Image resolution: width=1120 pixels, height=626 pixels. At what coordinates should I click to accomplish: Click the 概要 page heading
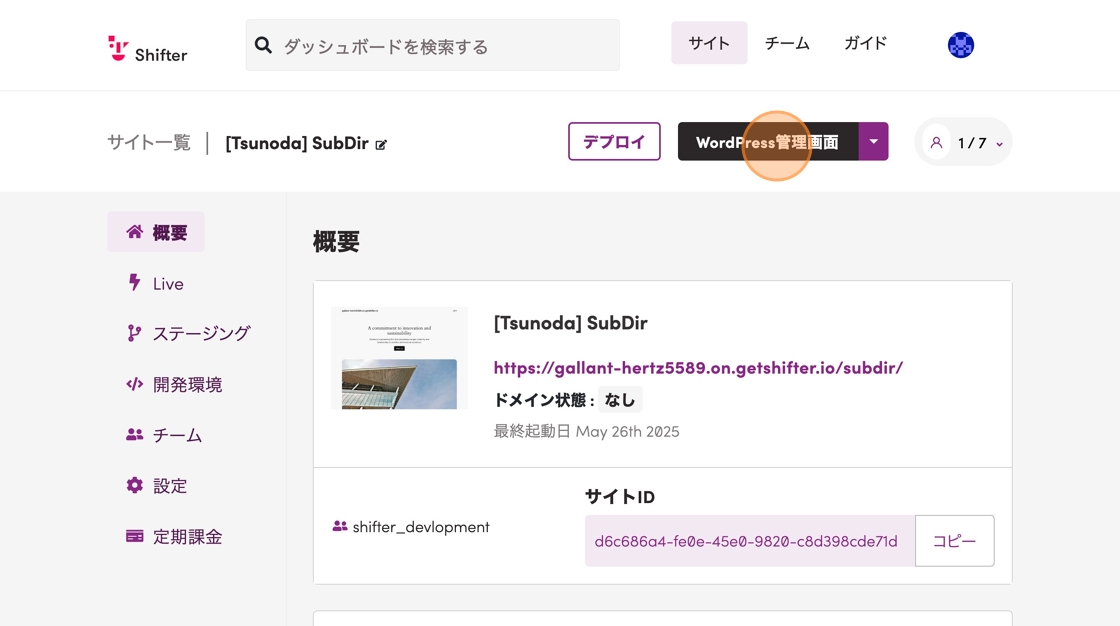[336, 242]
